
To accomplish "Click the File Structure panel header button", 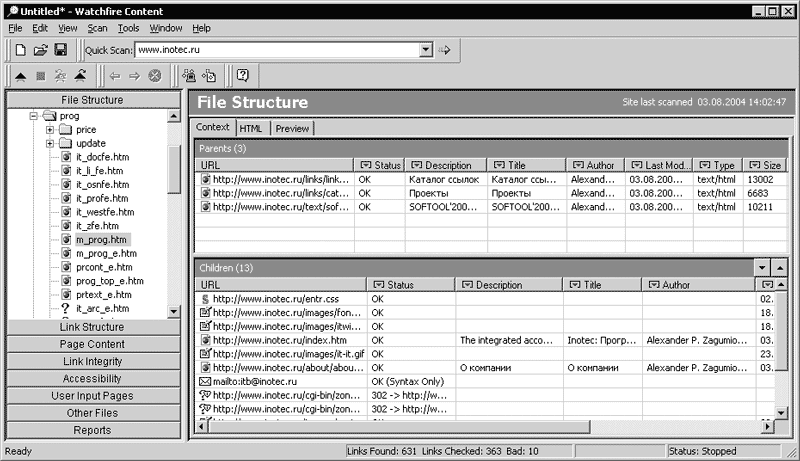I will pos(93,100).
